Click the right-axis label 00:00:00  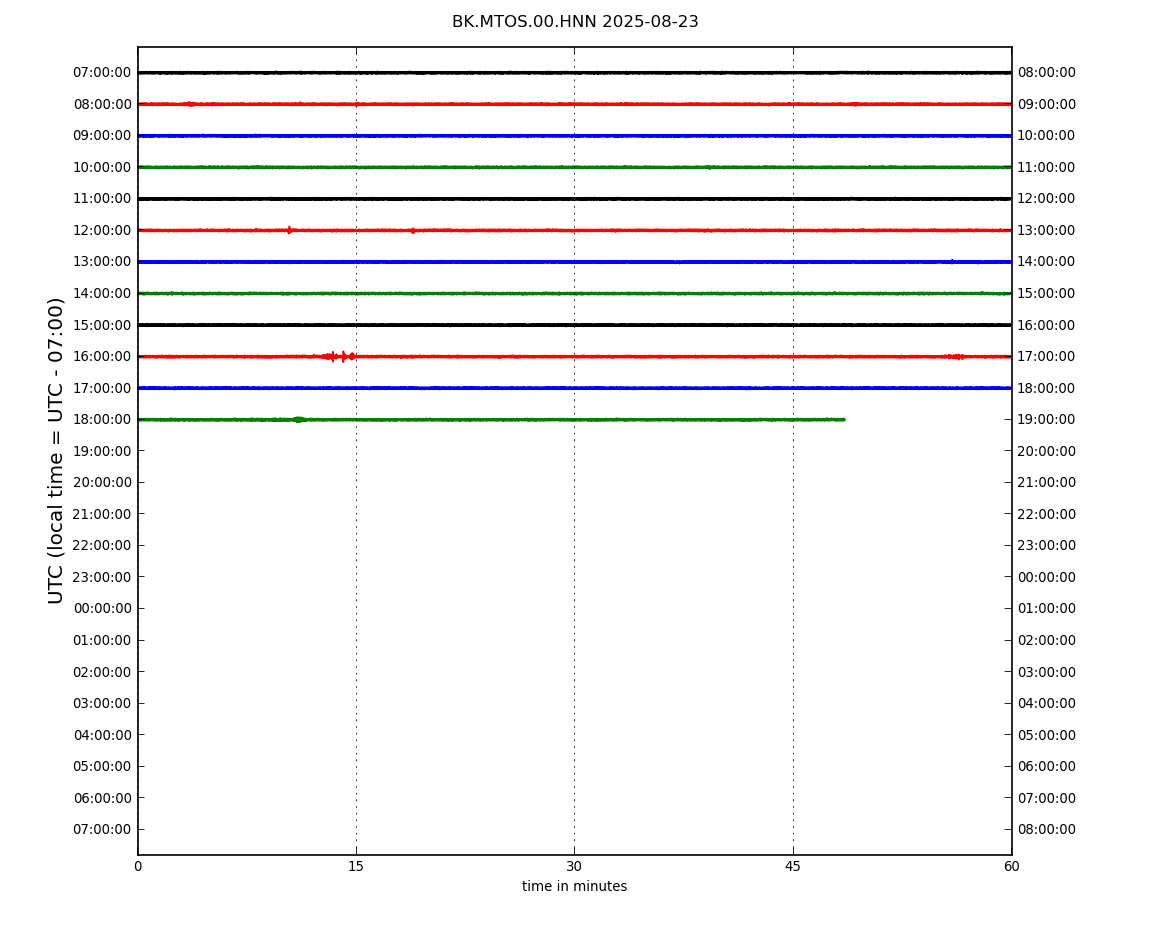(1047, 577)
